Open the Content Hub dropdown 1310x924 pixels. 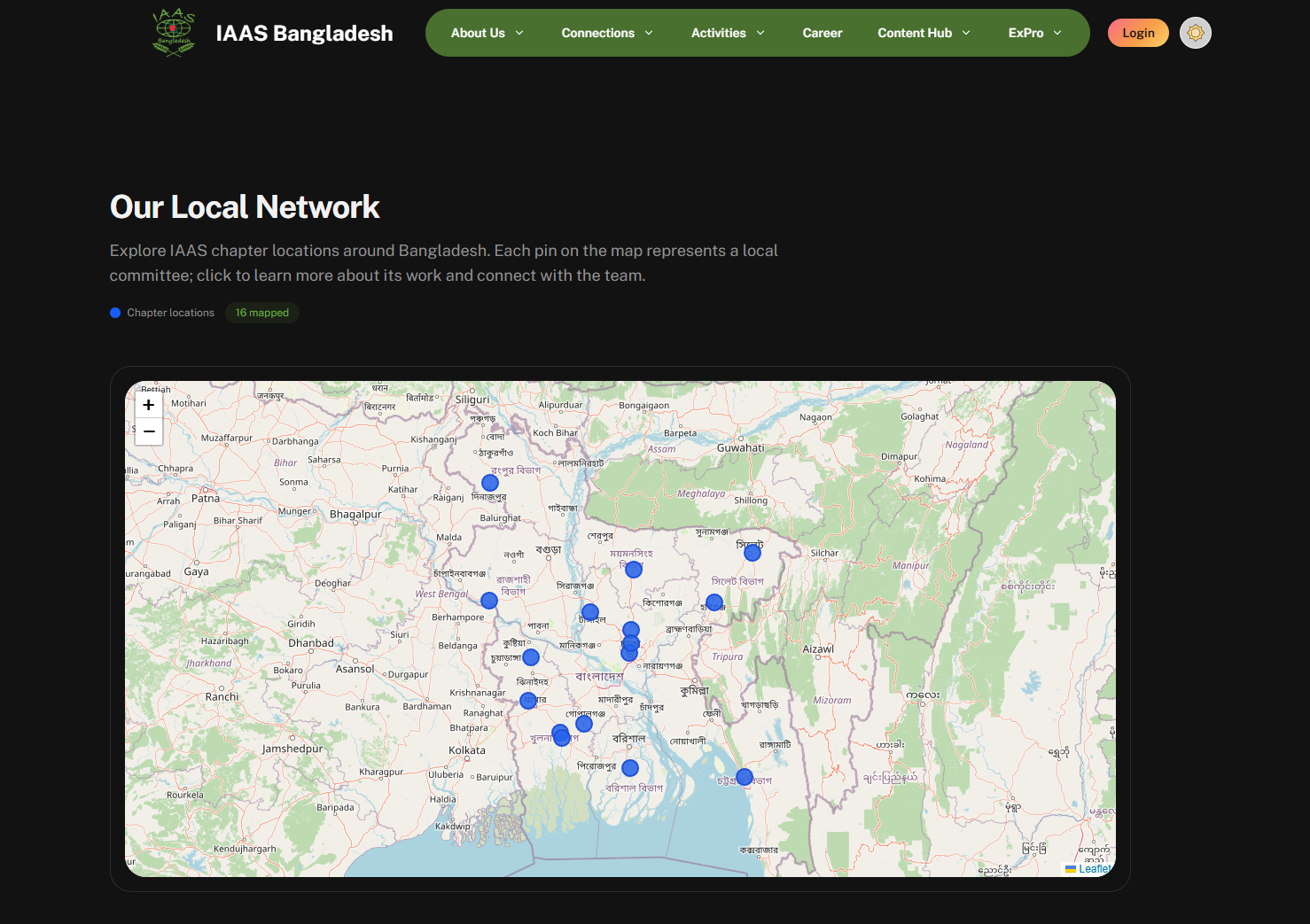click(923, 33)
